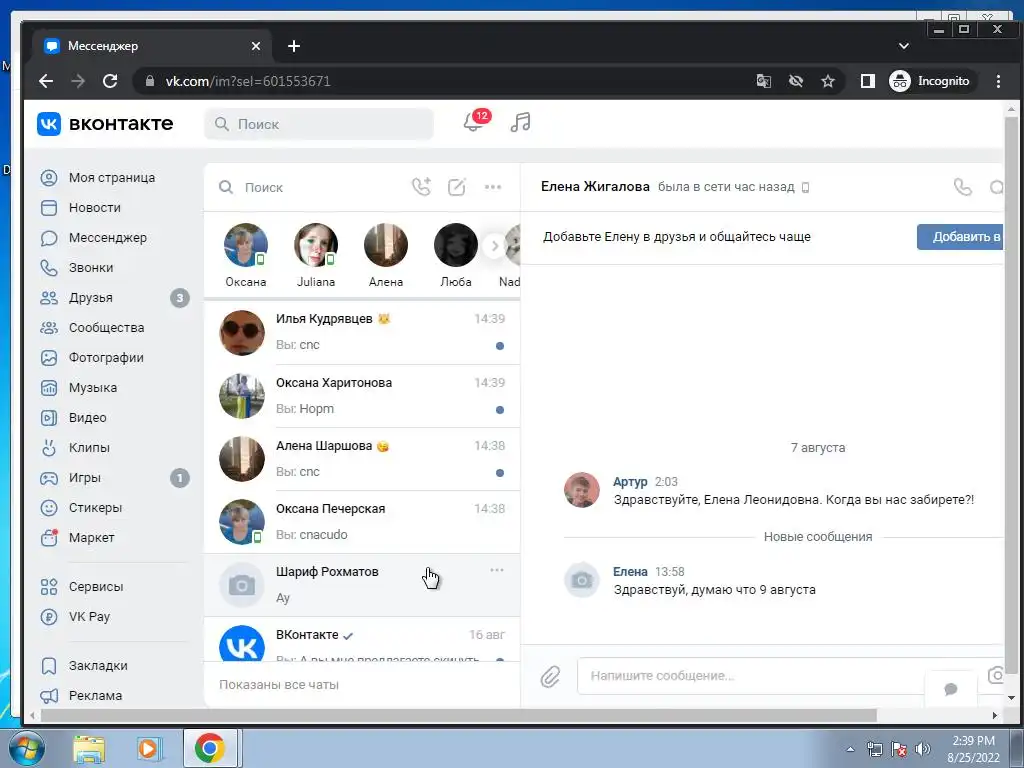The width and height of the screenshot is (1024, 768).
Task: Open Елена Жигалова profile name link
Action: [x=595, y=187]
